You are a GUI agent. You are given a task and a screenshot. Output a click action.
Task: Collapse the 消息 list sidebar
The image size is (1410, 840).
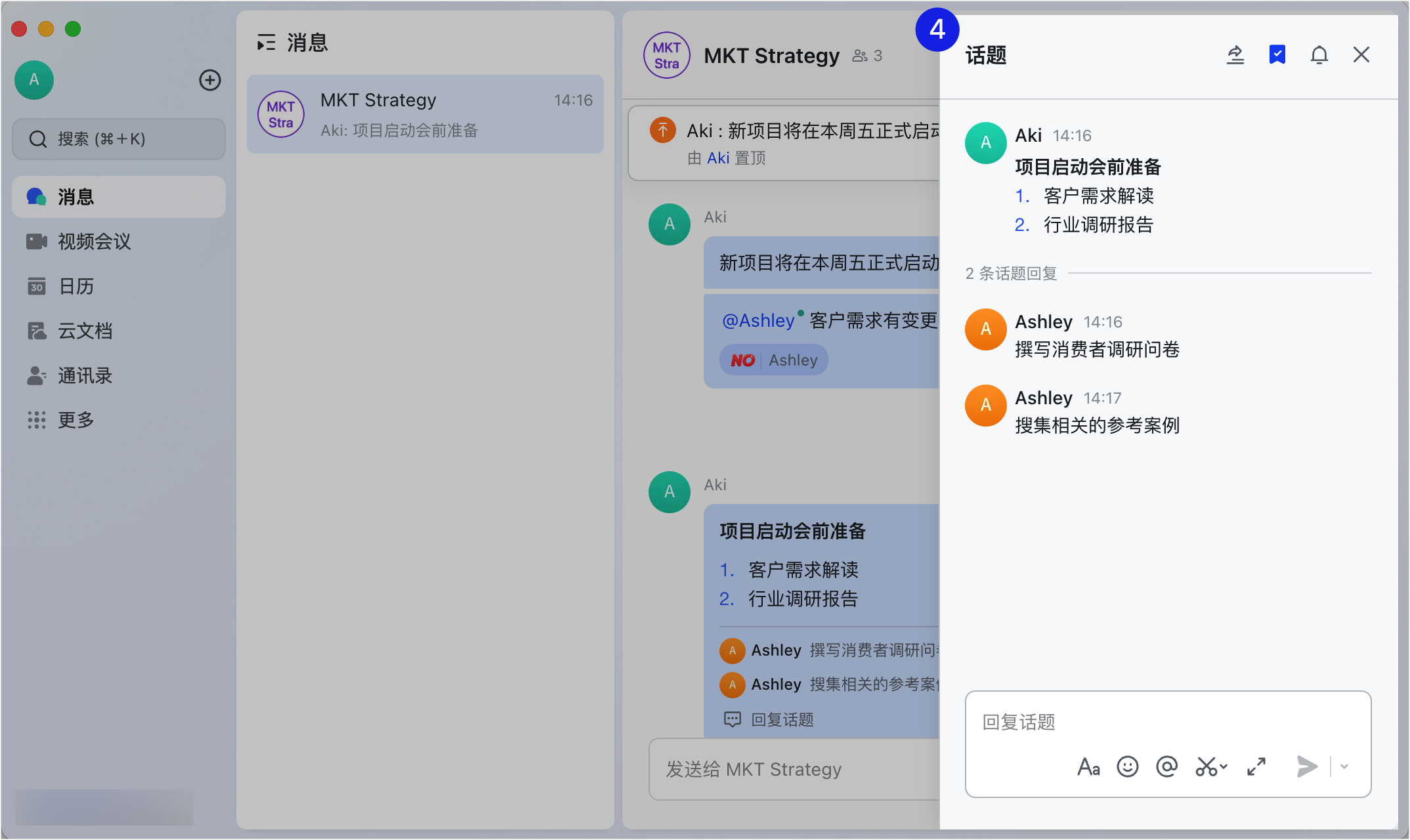coord(266,43)
